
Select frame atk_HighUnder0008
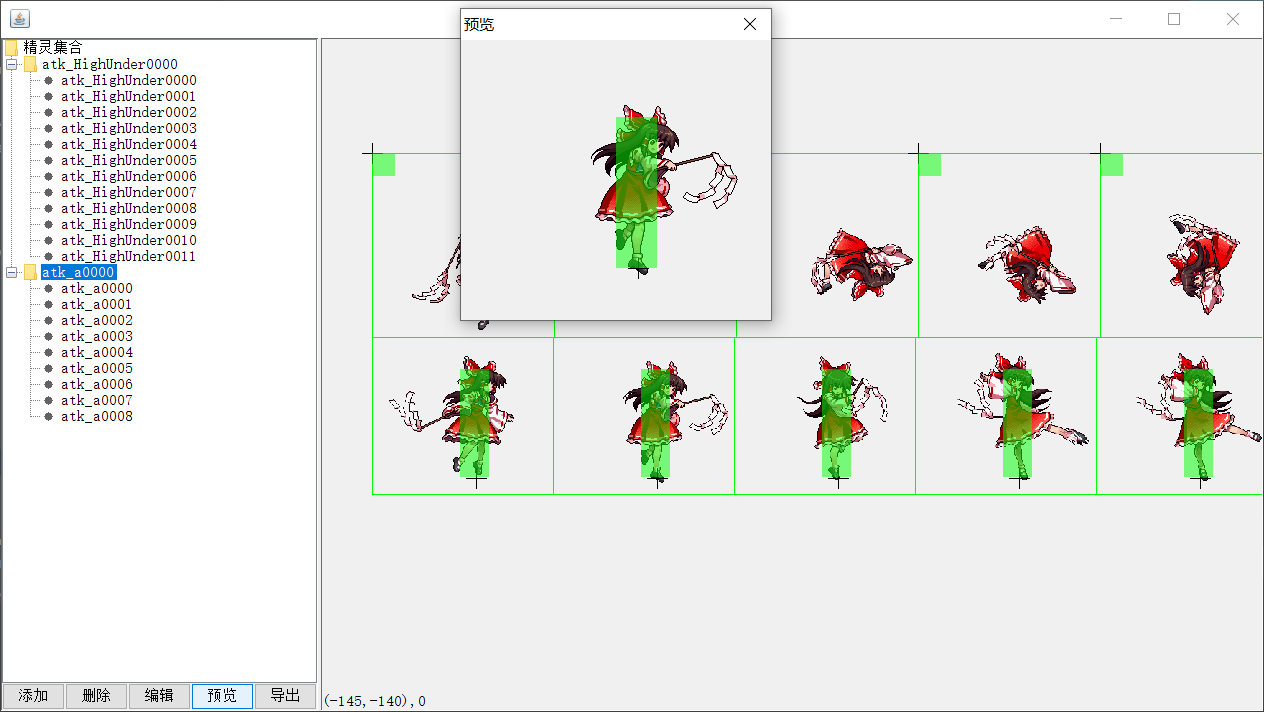(128, 208)
